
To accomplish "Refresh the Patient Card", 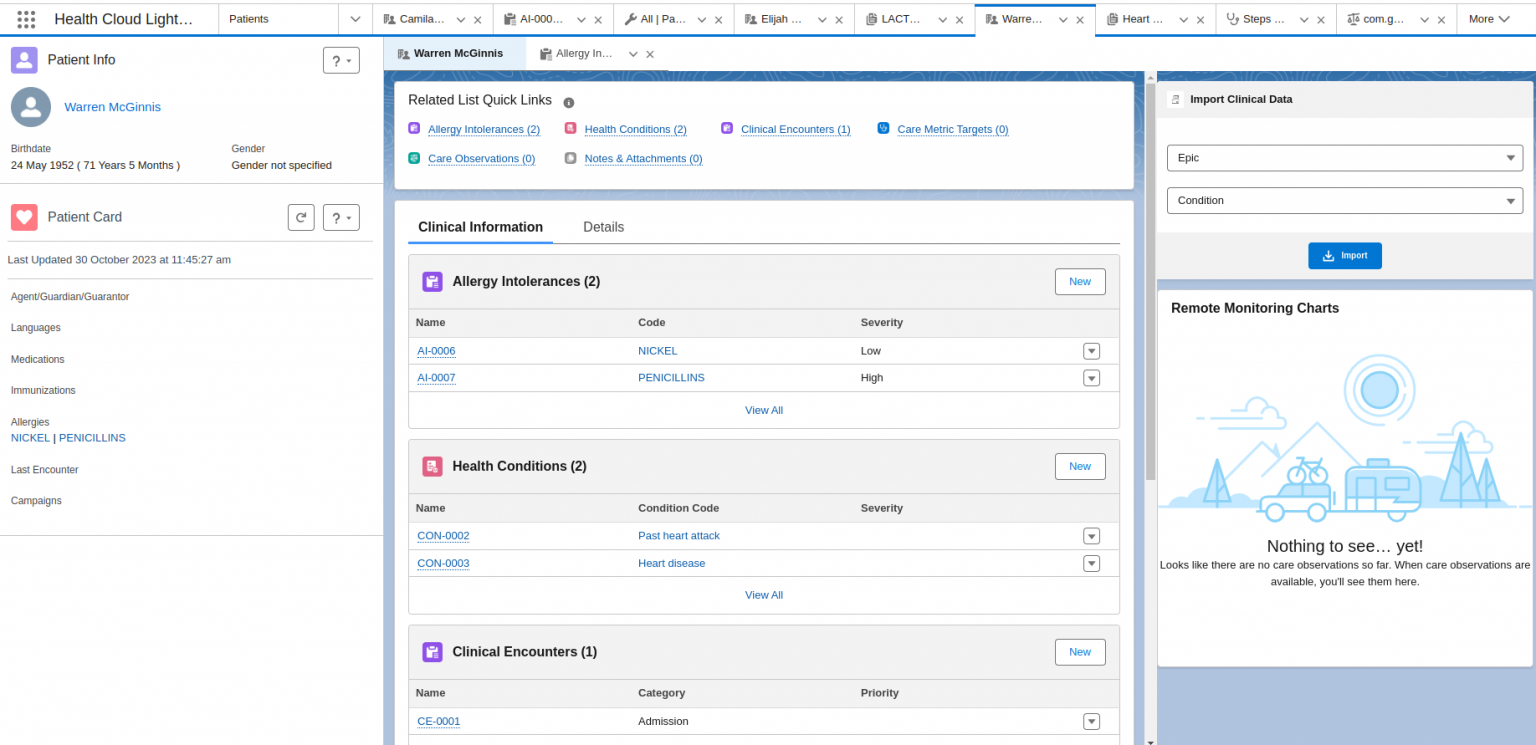I will click(x=301, y=217).
